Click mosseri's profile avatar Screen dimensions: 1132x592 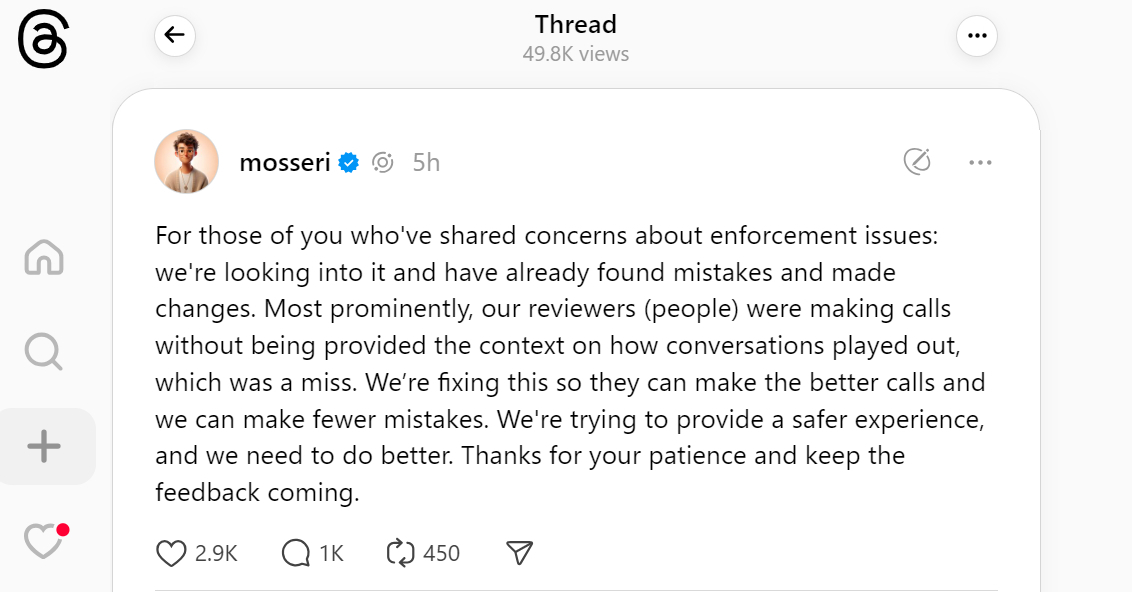point(186,162)
